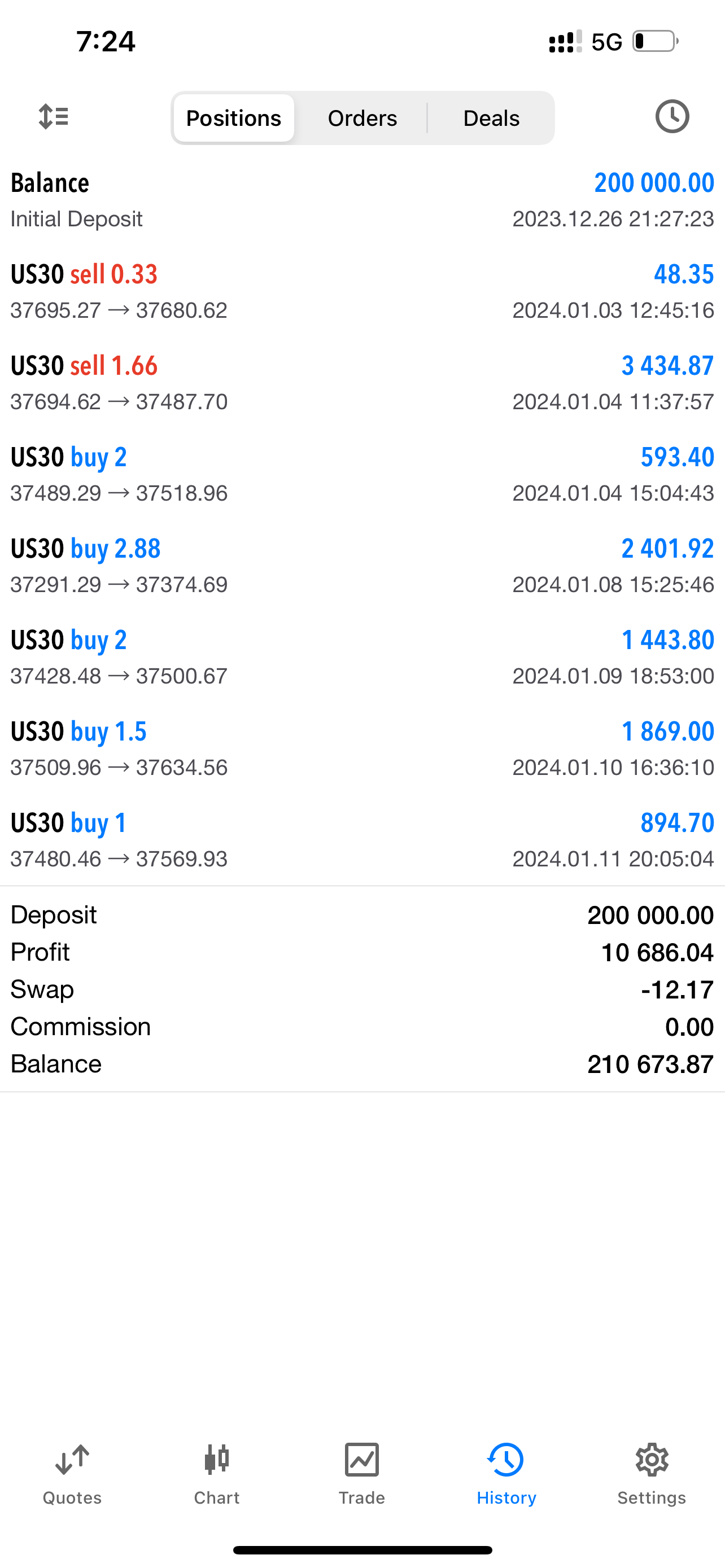Switch to the Orders segment
The height and width of the screenshot is (1568, 725).
(x=362, y=118)
